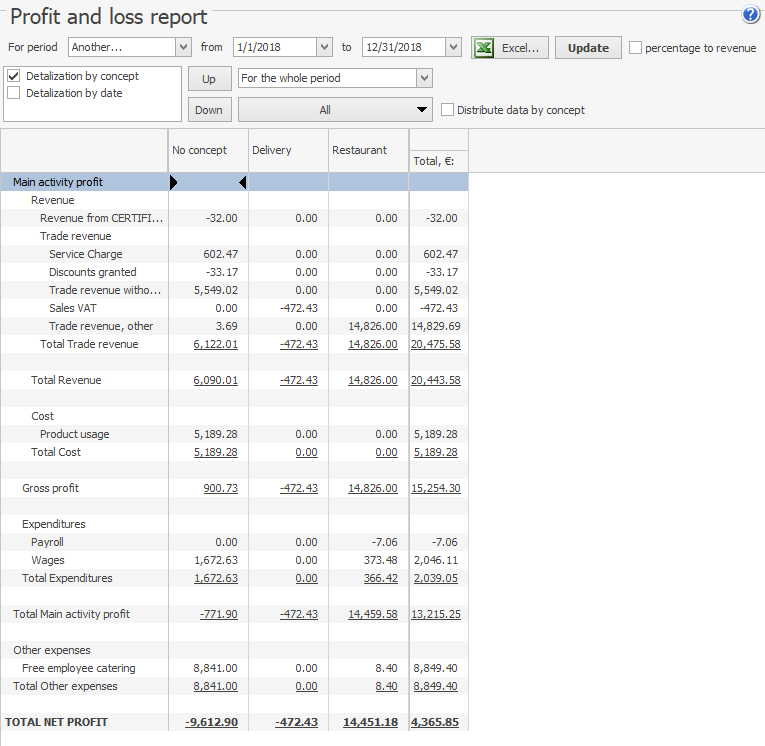Check Distribute data by concept
The image size is (765, 746).
click(448, 110)
